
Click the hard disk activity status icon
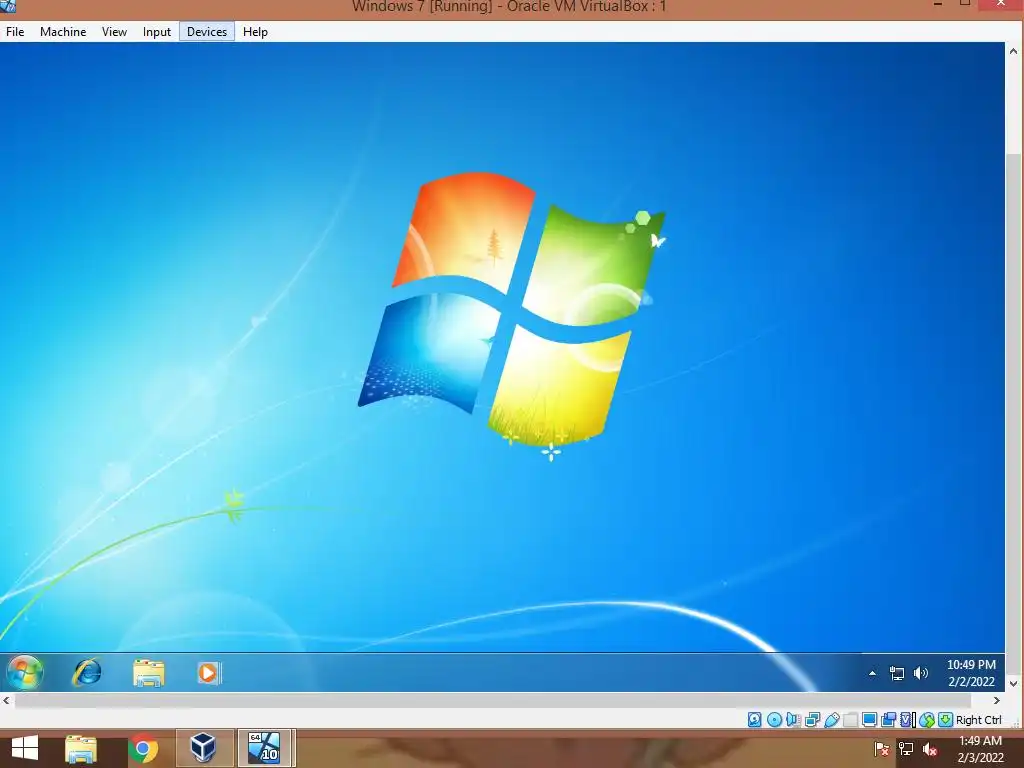click(x=754, y=720)
